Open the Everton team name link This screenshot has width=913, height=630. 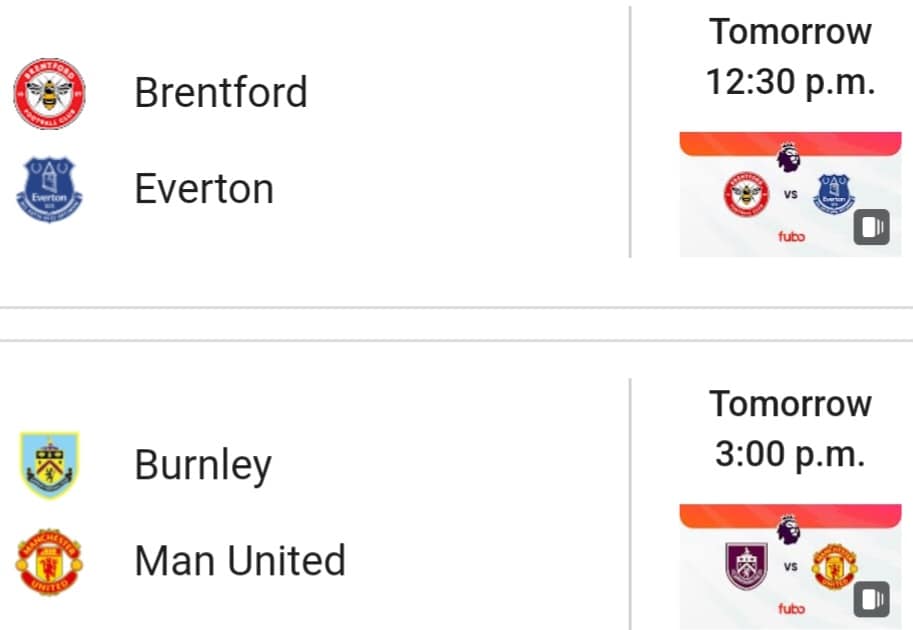pos(204,189)
